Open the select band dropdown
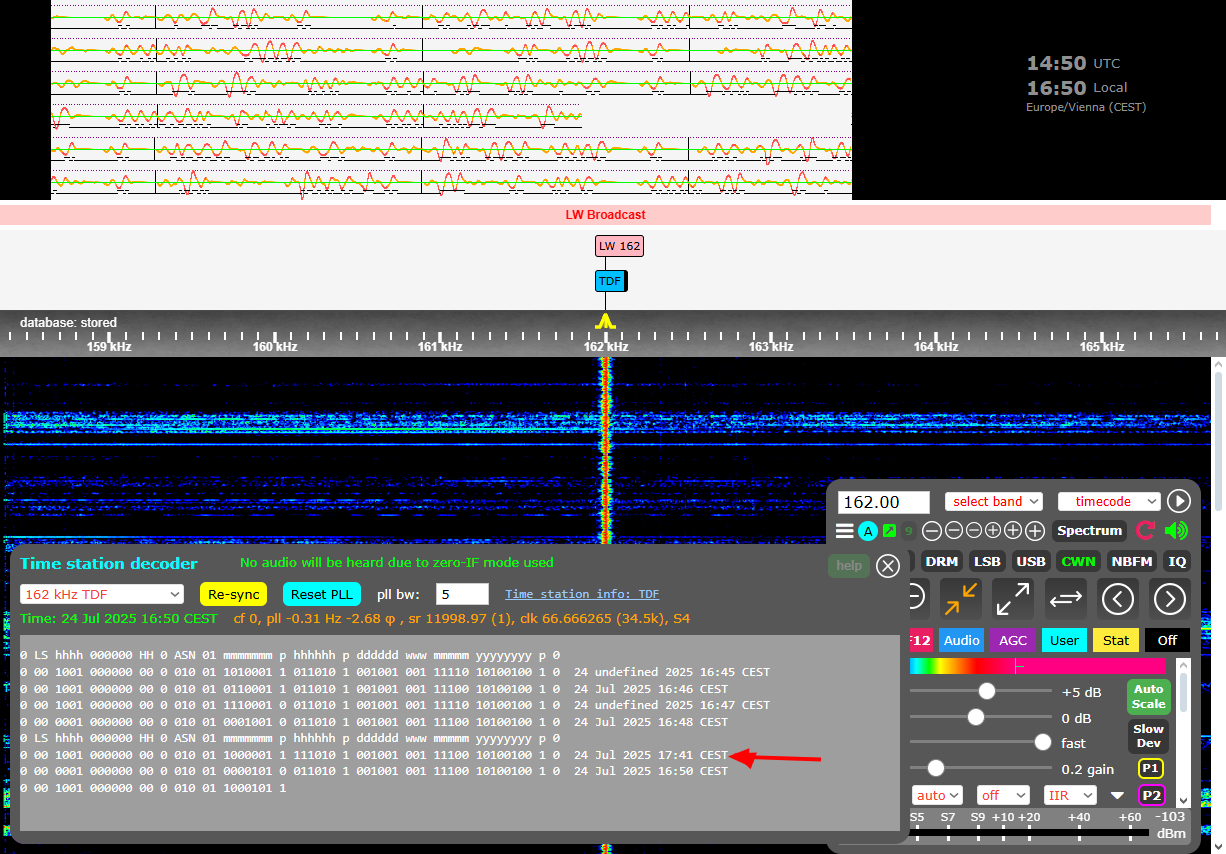 pyautogui.click(x=993, y=501)
